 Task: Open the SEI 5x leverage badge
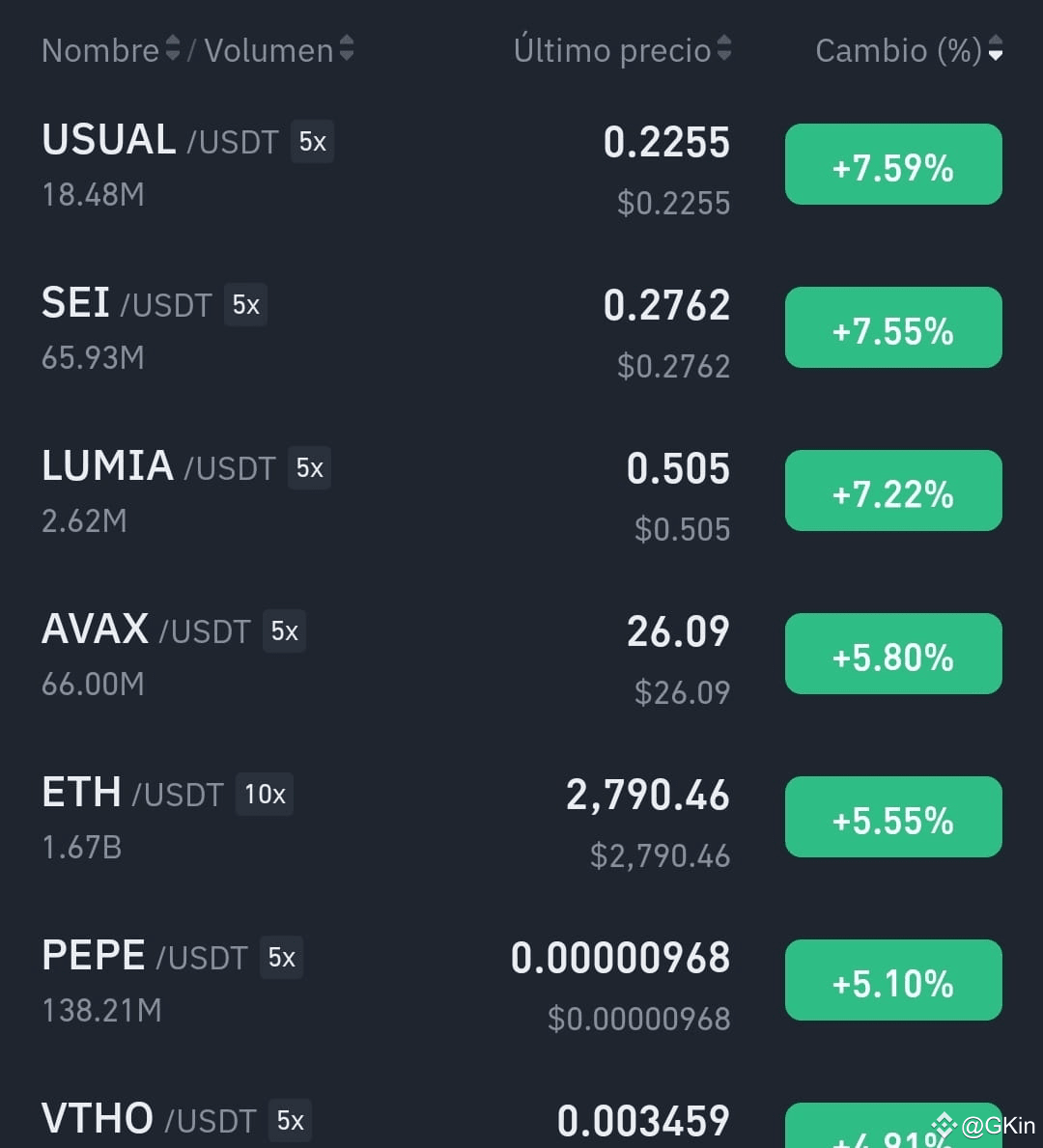tap(245, 304)
